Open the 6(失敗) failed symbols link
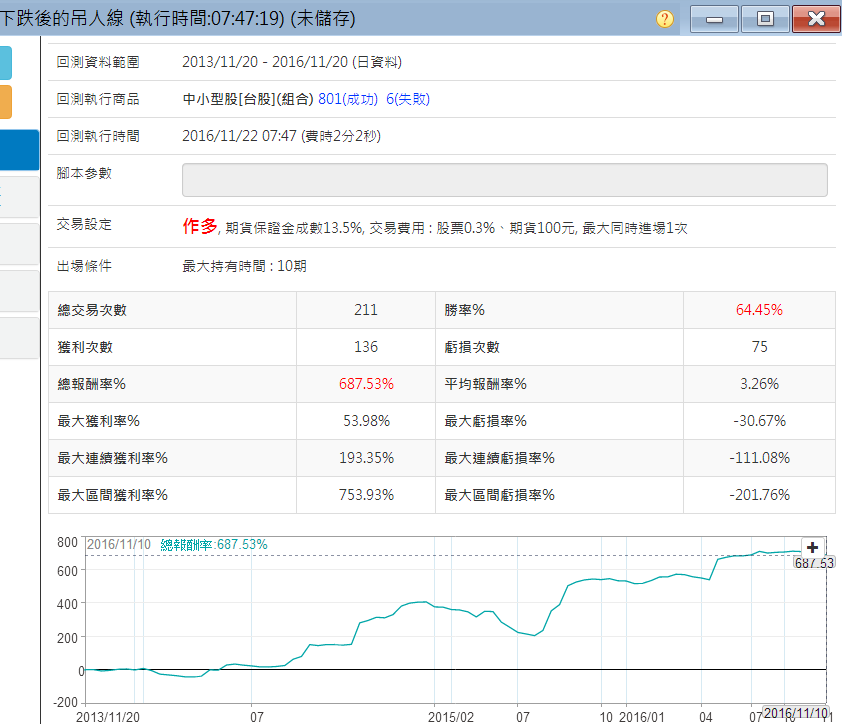This screenshot has width=842, height=724. pyautogui.click(x=408, y=99)
